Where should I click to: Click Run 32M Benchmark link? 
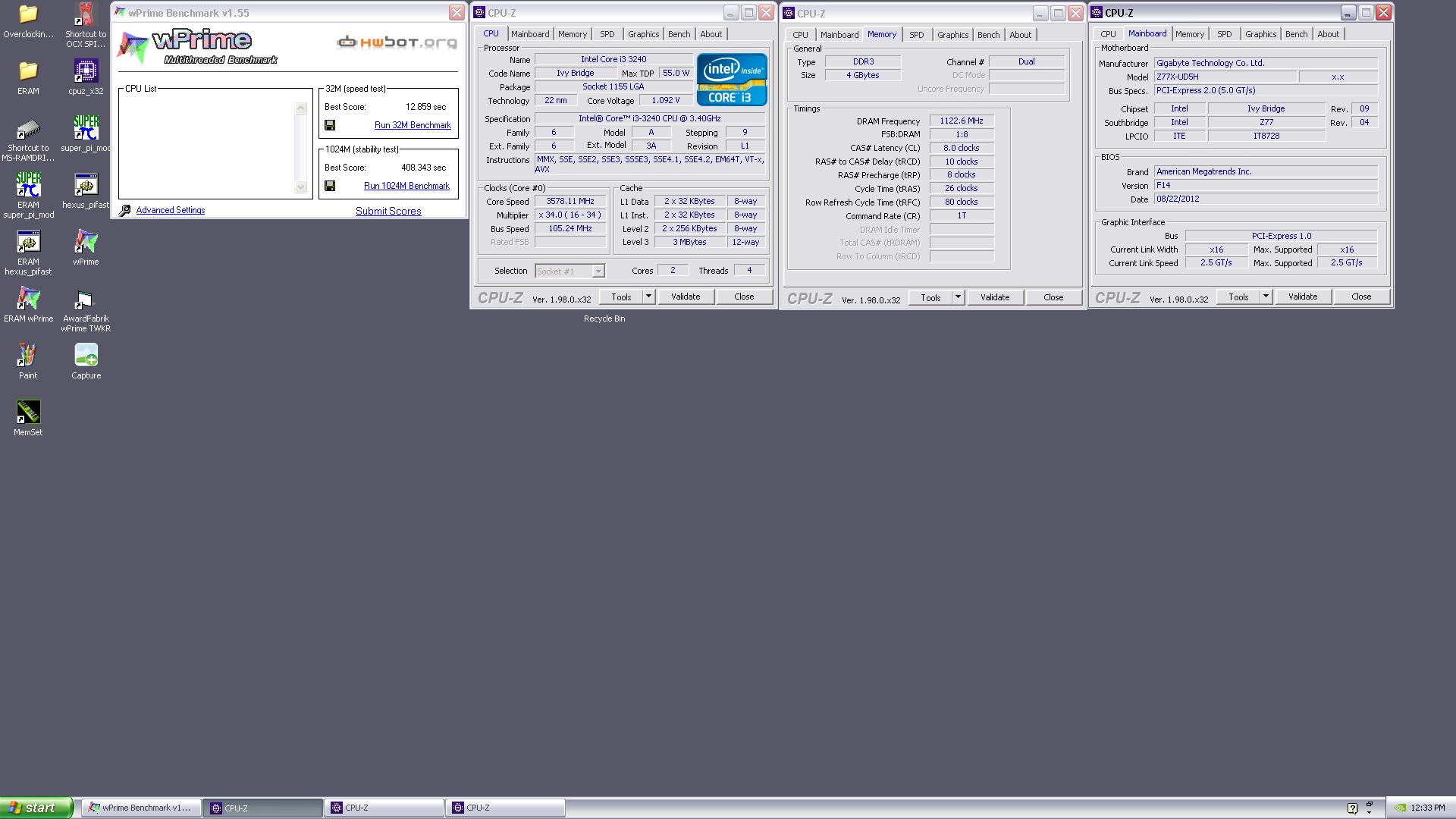413,125
